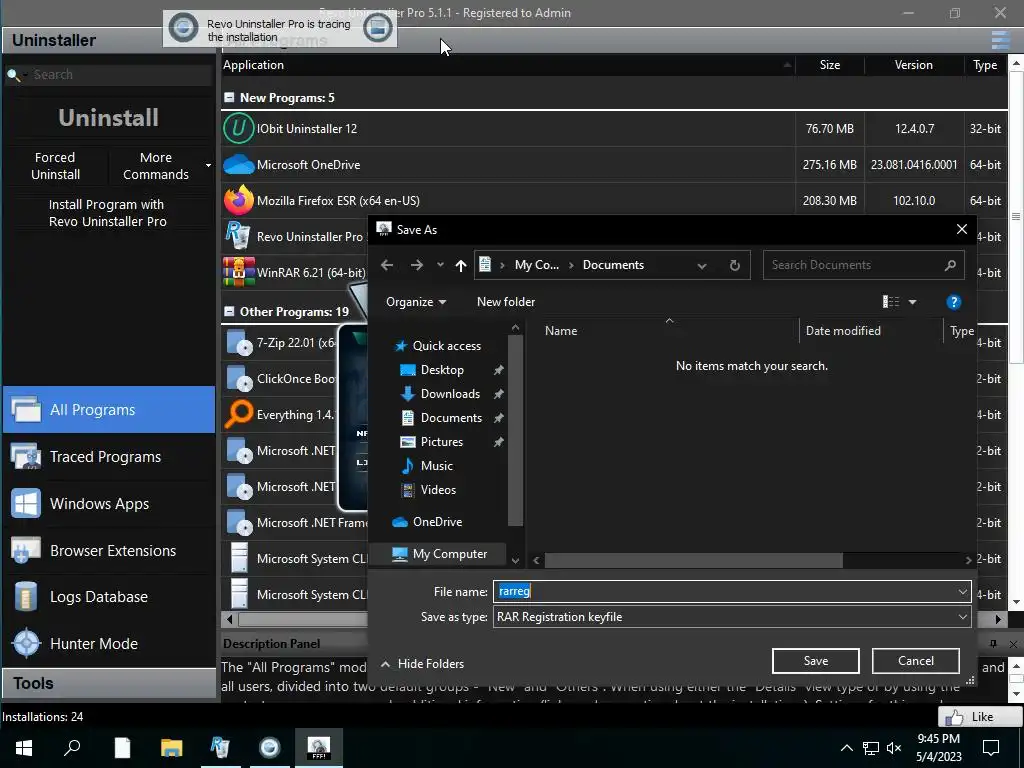Screen dimensions: 1024x768
Task: Click the muted volume tray icon
Action: pos(894,748)
